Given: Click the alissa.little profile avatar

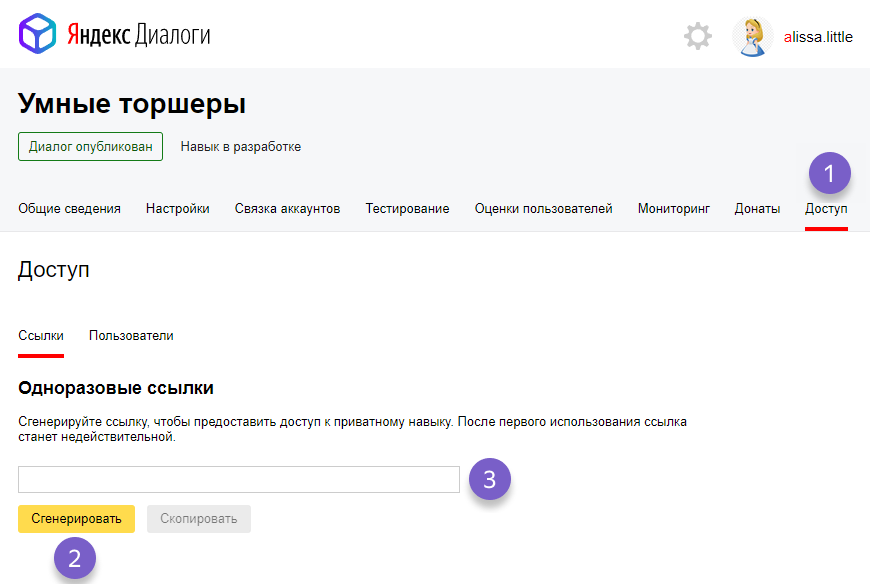Looking at the screenshot, I should (x=753, y=36).
